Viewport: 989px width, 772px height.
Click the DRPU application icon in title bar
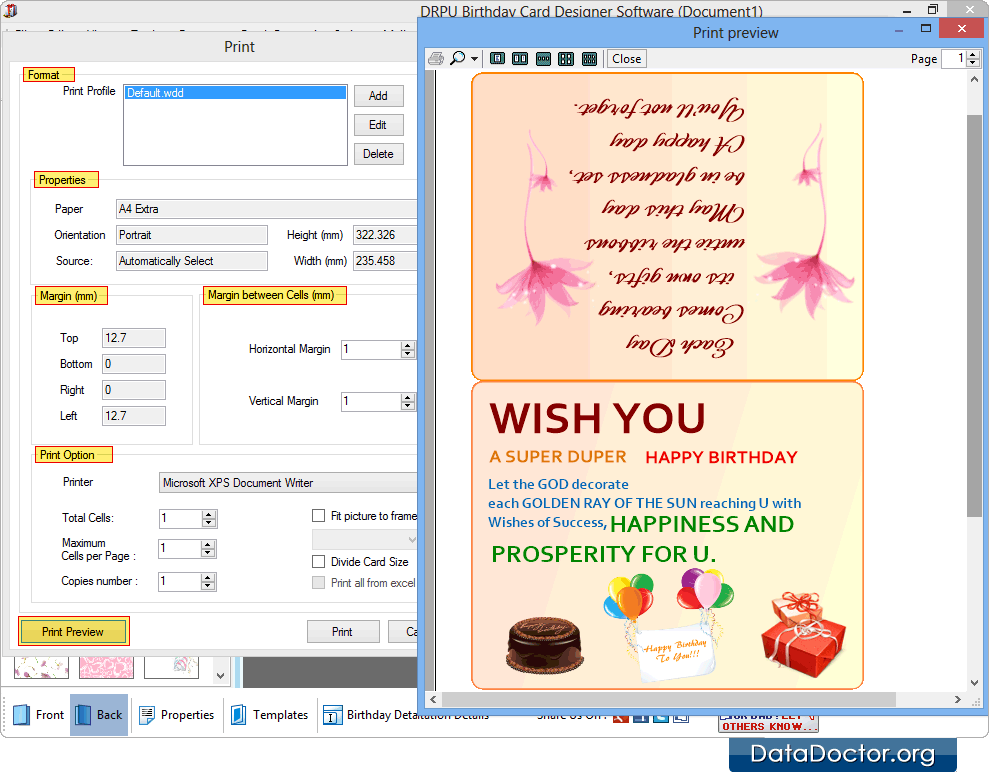[11, 10]
